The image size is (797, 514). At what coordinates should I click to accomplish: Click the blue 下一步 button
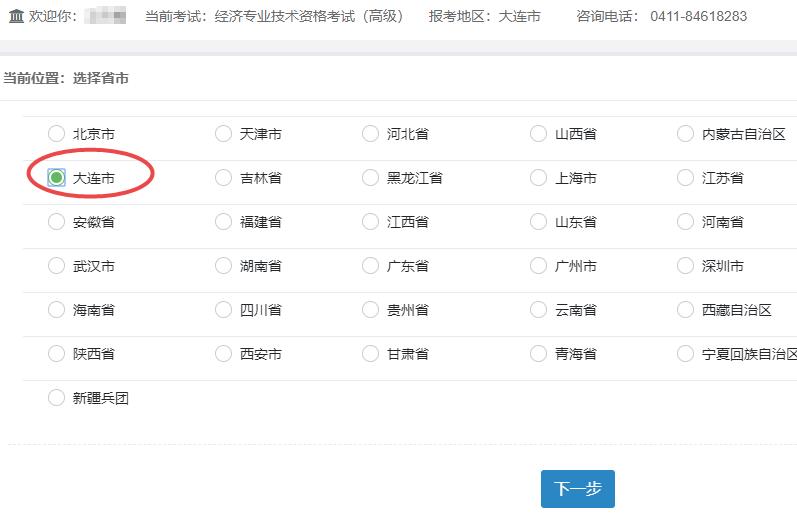click(x=578, y=489)
